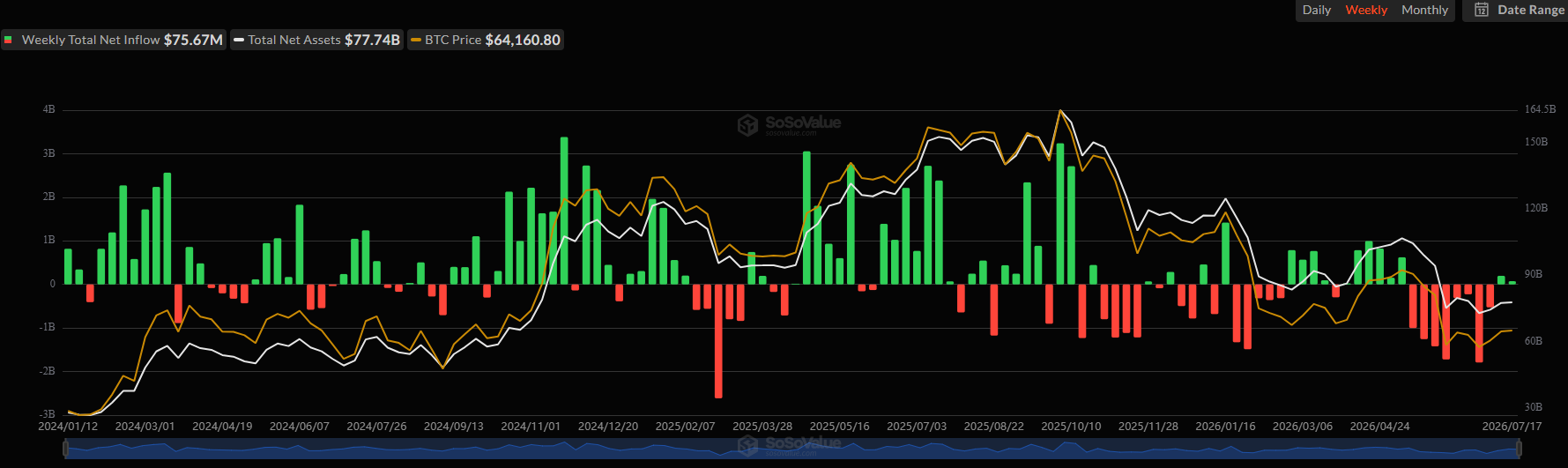Grab the left handle of range slider
The image size is (1568, 468).
pyautogui.click(x=66, y=449)
